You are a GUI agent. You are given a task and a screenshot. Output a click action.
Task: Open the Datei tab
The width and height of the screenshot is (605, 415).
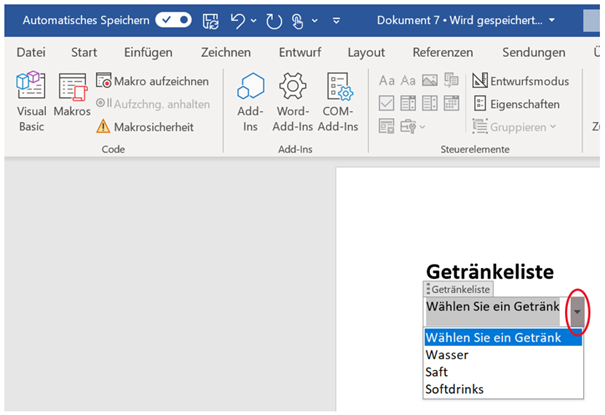[31, 52]
